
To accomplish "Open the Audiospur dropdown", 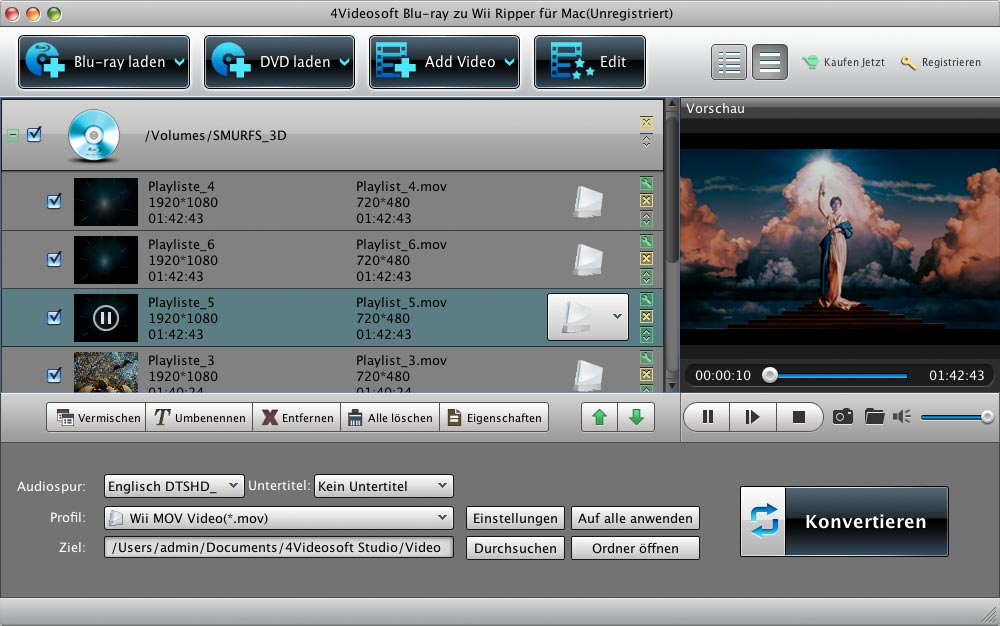I will pos(174,486).
